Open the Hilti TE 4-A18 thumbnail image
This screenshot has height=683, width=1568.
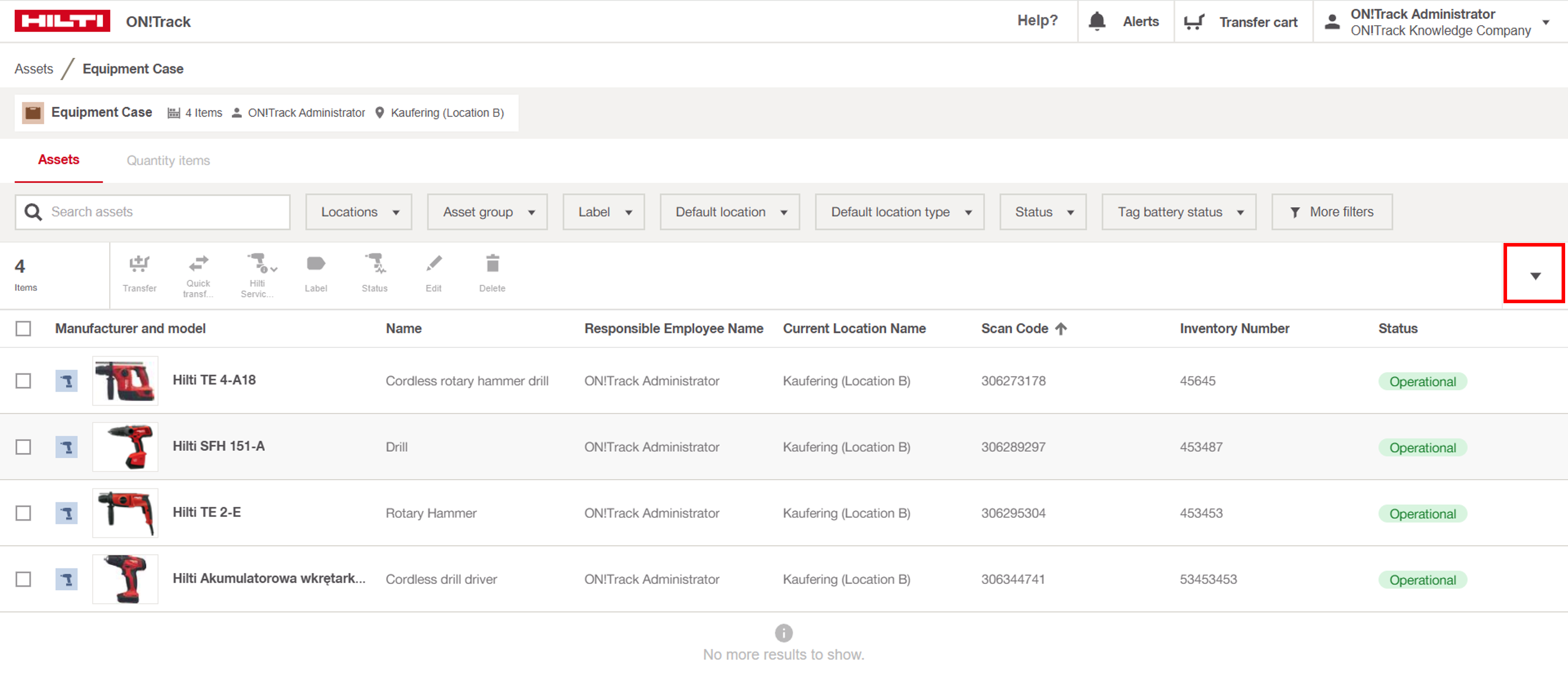pos(125,381)
